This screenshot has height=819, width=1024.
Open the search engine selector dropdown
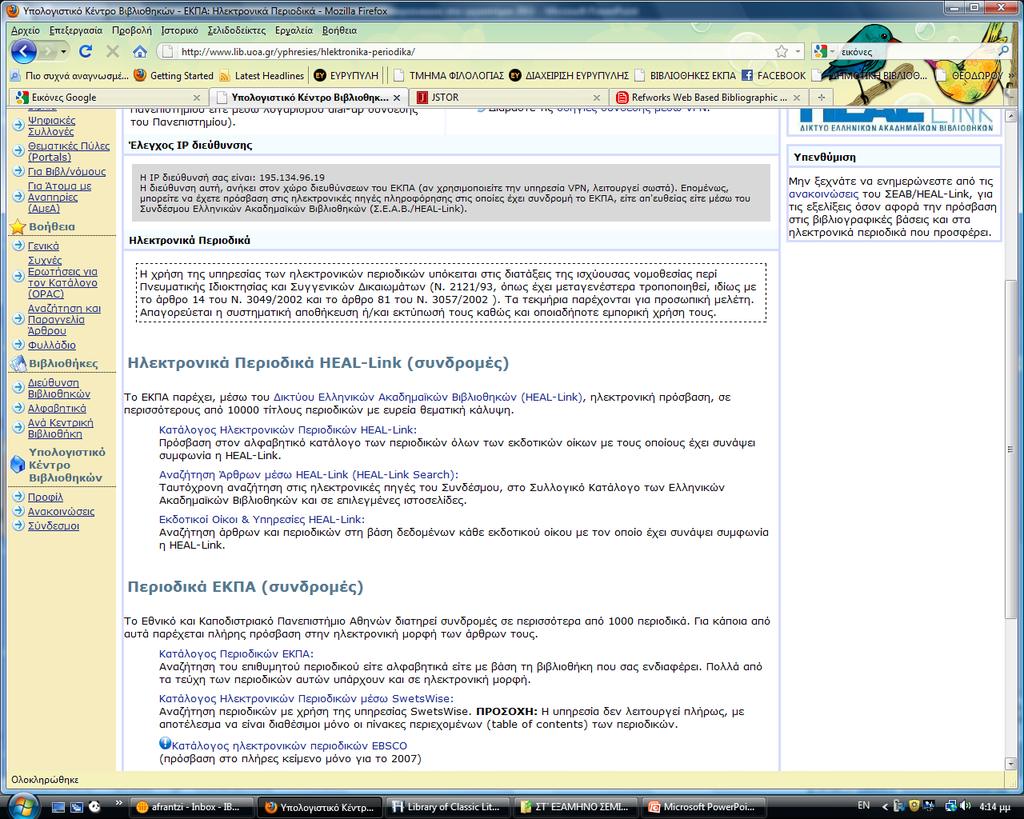832,51
